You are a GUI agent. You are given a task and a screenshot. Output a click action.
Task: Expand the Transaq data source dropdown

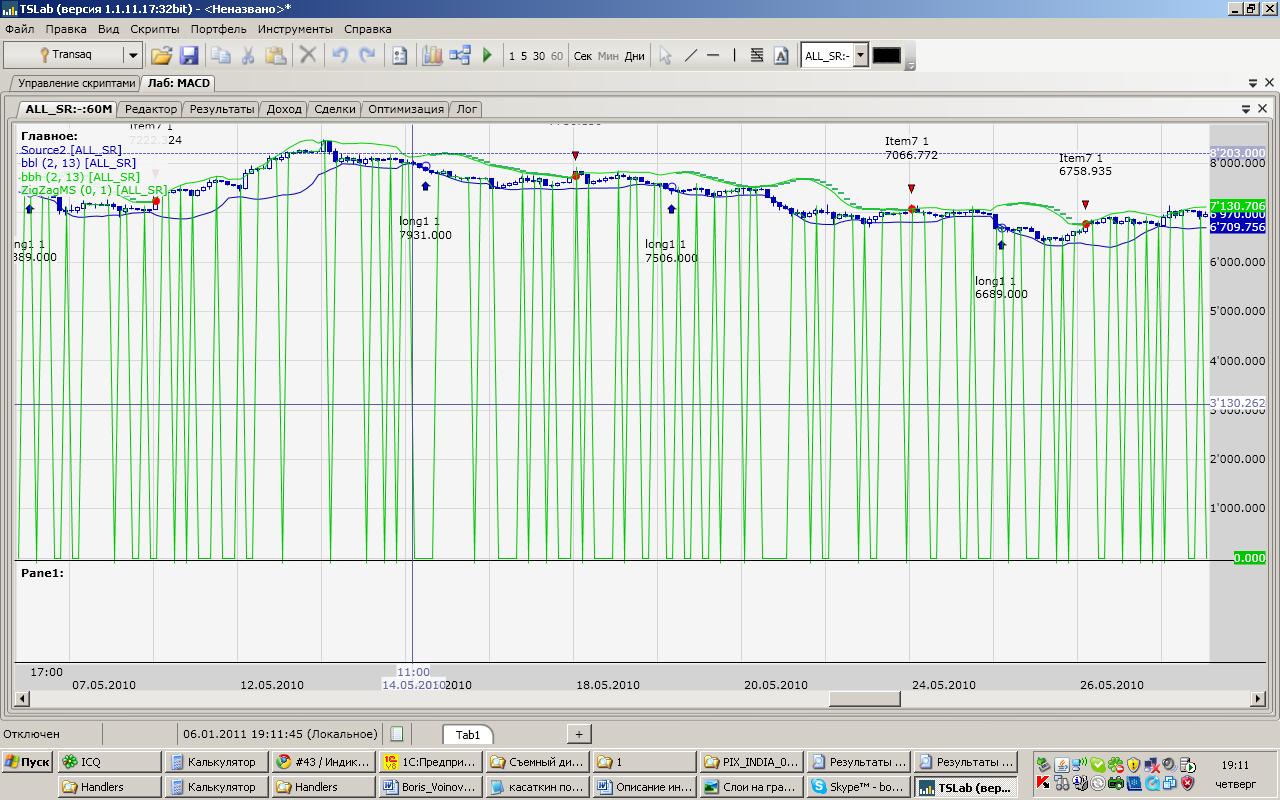click(x=132, y=56)
